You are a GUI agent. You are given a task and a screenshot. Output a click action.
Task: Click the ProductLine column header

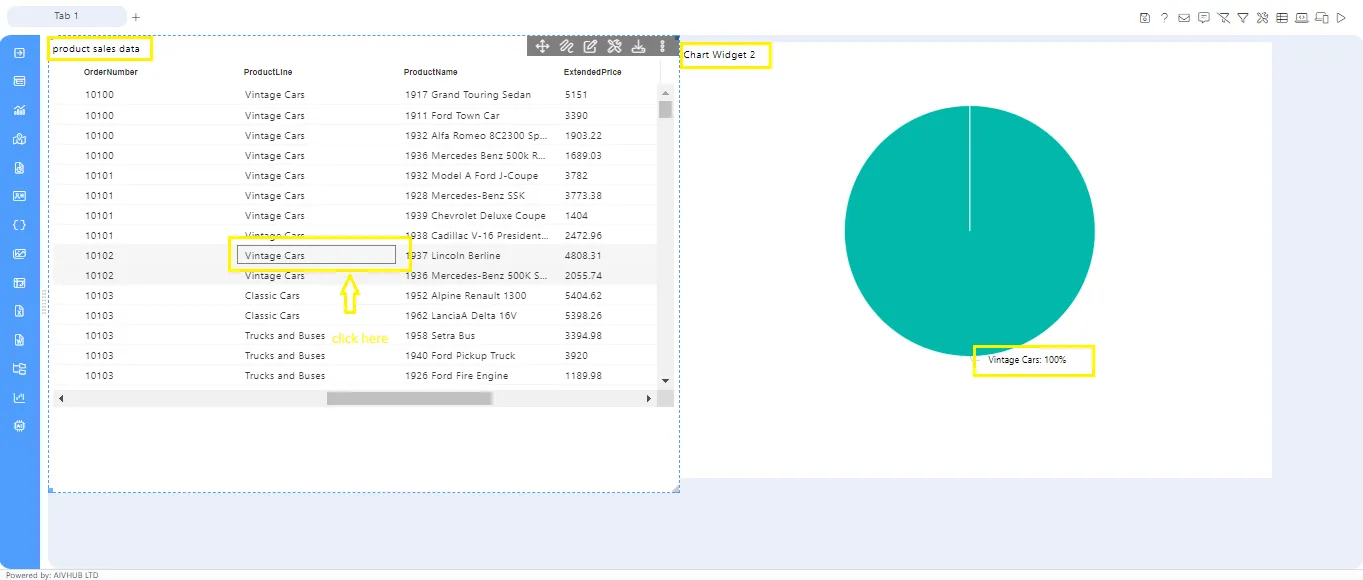coord(268,72)
